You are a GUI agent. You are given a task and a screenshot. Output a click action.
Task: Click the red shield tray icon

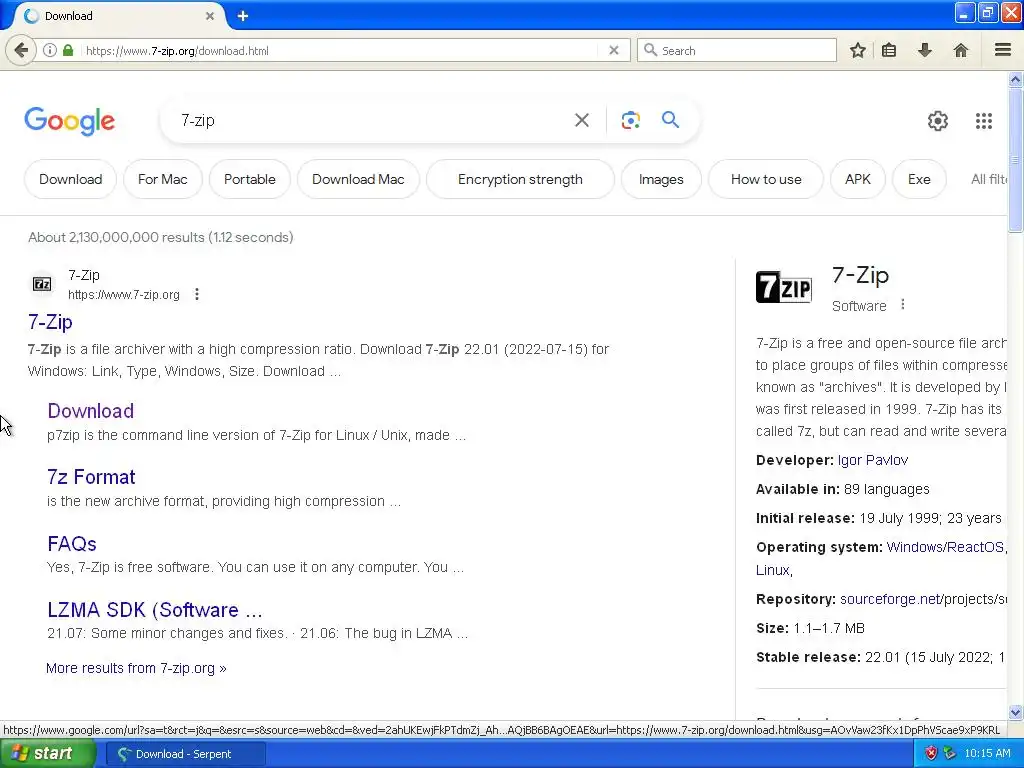click(x=931, y=754)
